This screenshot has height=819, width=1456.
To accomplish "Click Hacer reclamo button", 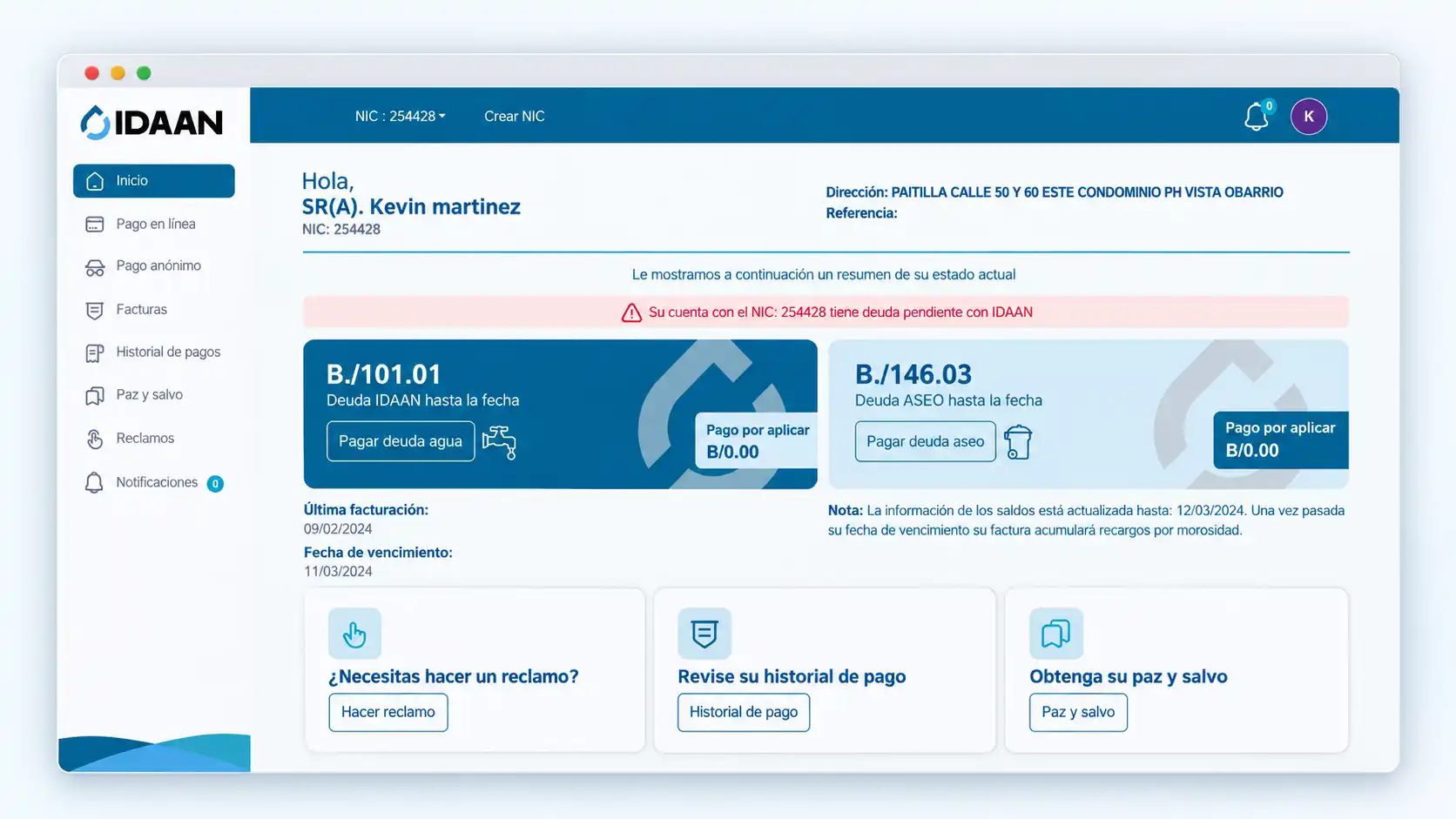I will pos(388,712).
